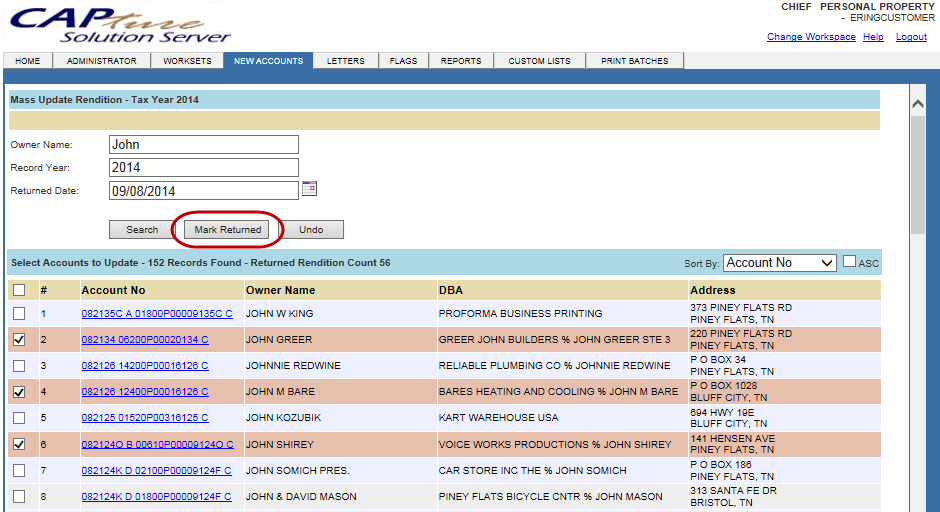This screenshot has width=940, height=512.
Task: Open the Sort By Account No dropdown
Action: [x=779, y=263]
